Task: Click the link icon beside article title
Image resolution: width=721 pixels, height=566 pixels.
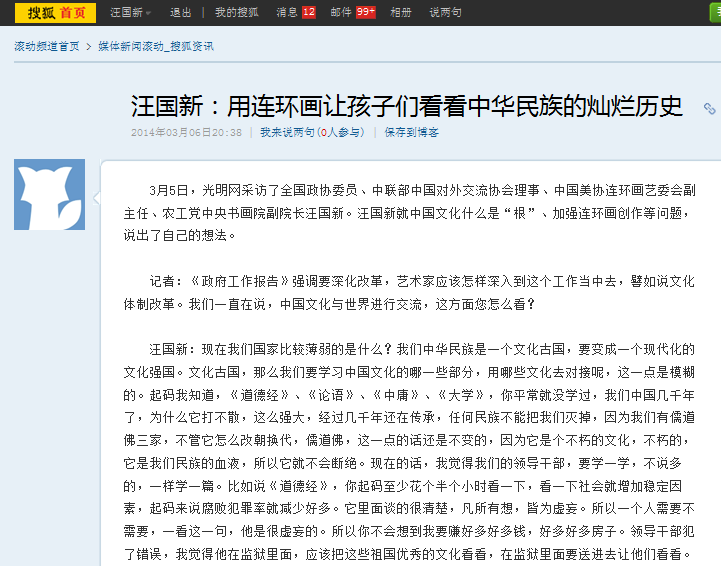Action: (x=710, y=109)
